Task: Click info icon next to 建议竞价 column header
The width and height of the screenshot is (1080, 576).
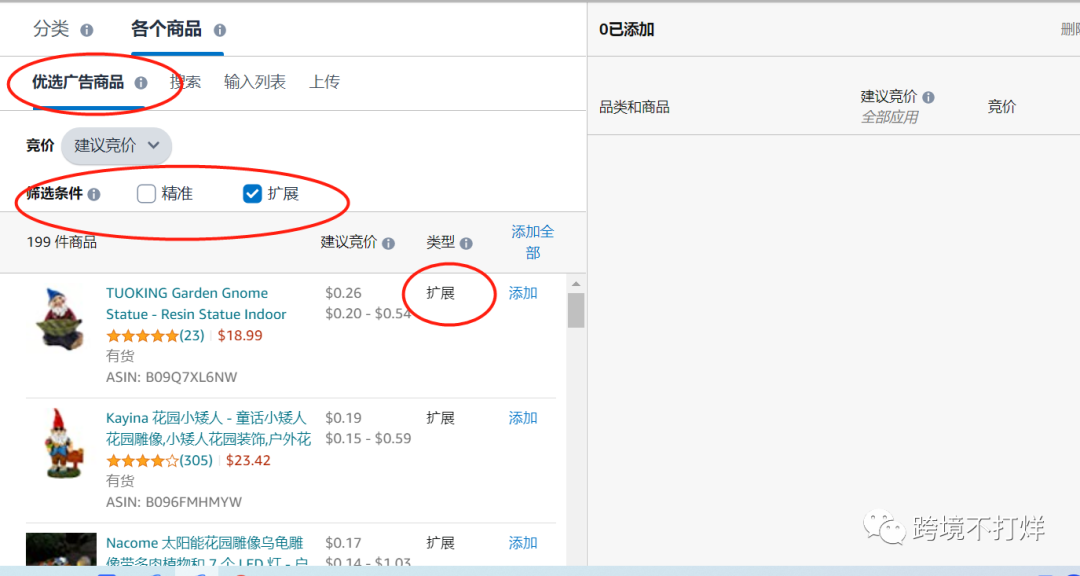Action: [388, 243]
